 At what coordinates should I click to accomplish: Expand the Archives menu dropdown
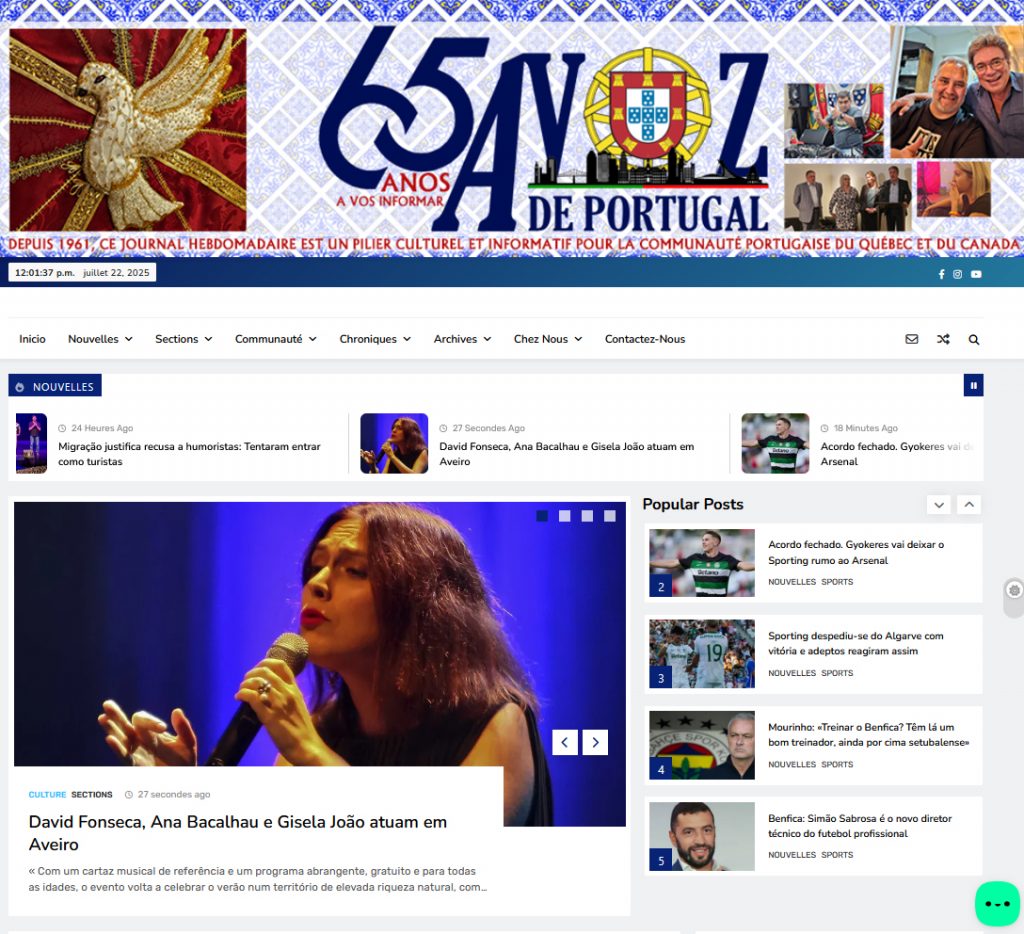coord(462,339)
